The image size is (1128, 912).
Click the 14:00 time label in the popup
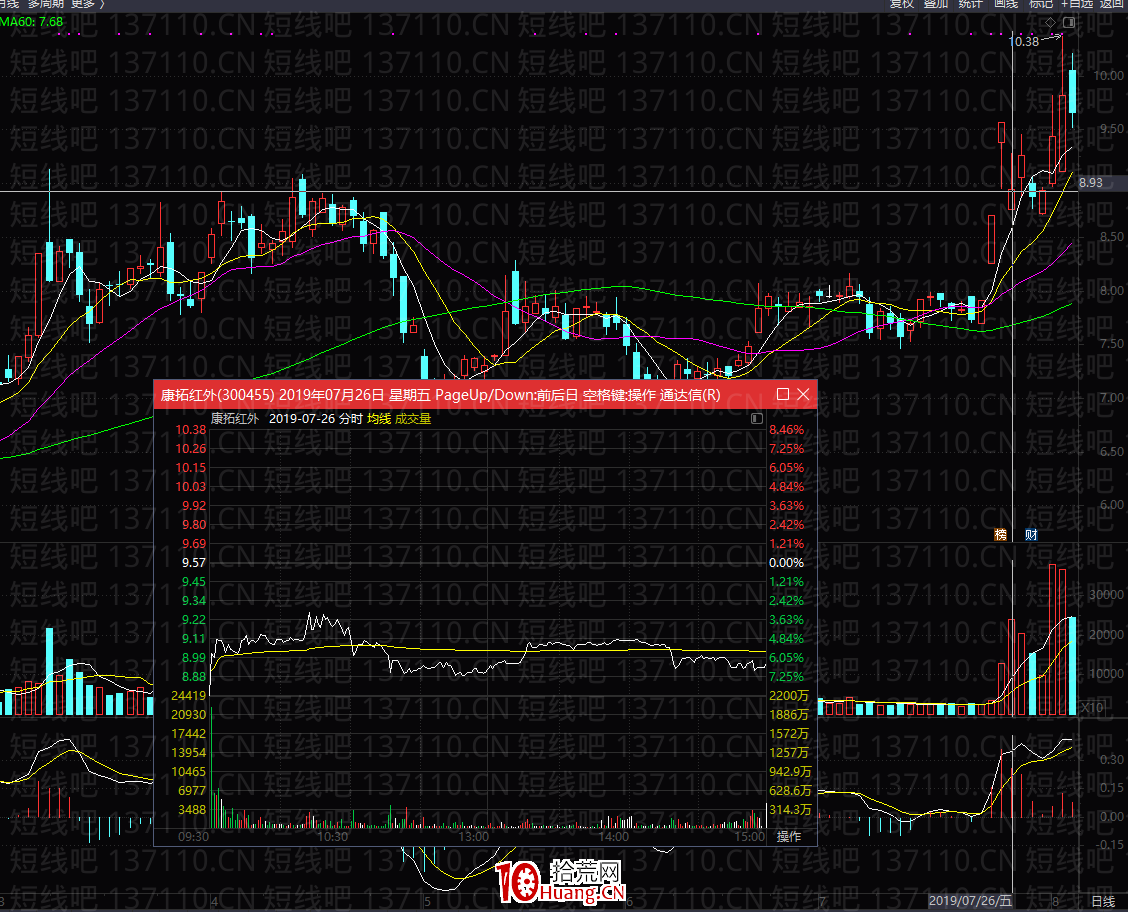[614, 836]
